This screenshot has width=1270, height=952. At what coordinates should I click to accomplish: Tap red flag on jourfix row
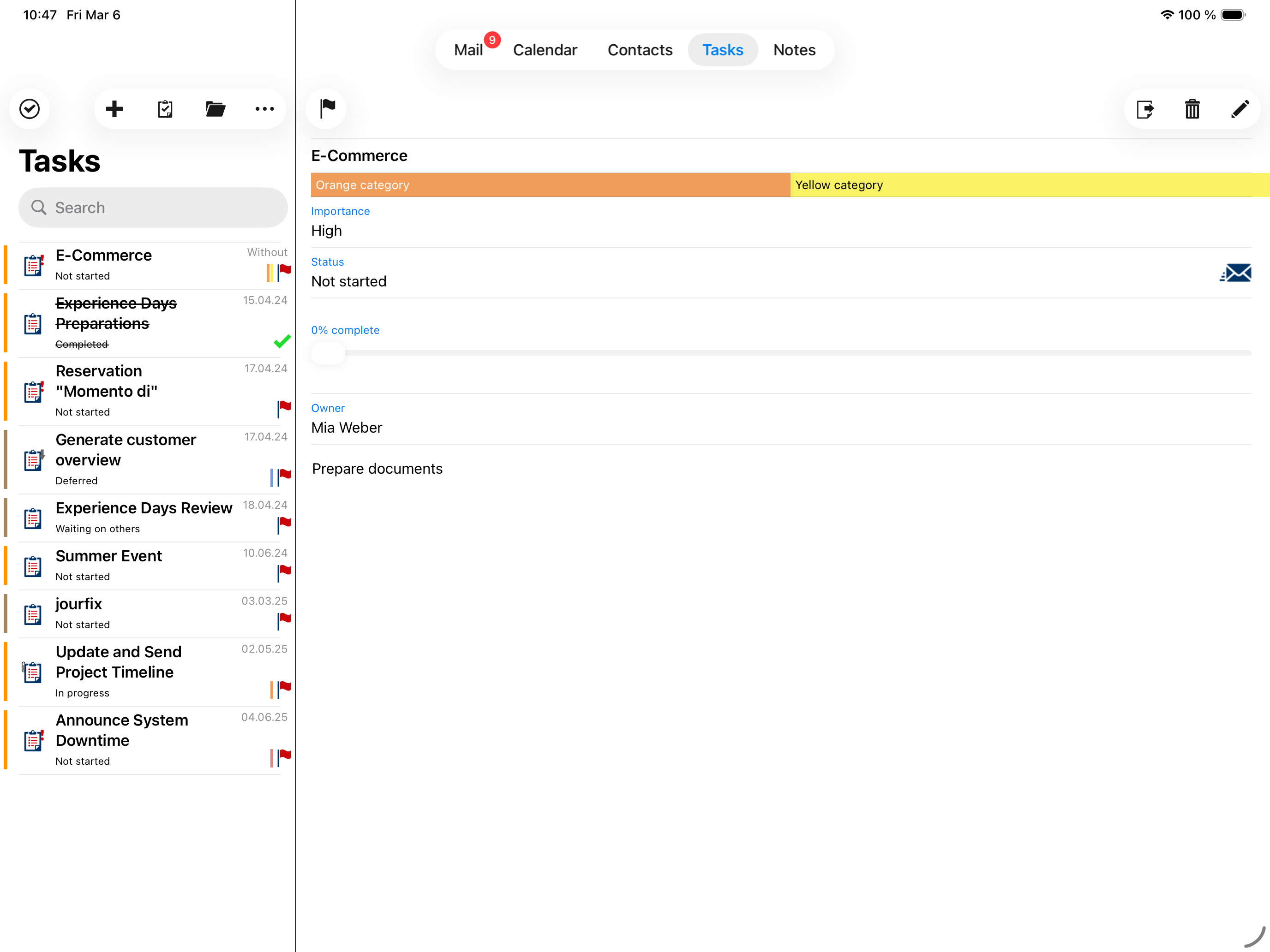[x=284, y=620]
